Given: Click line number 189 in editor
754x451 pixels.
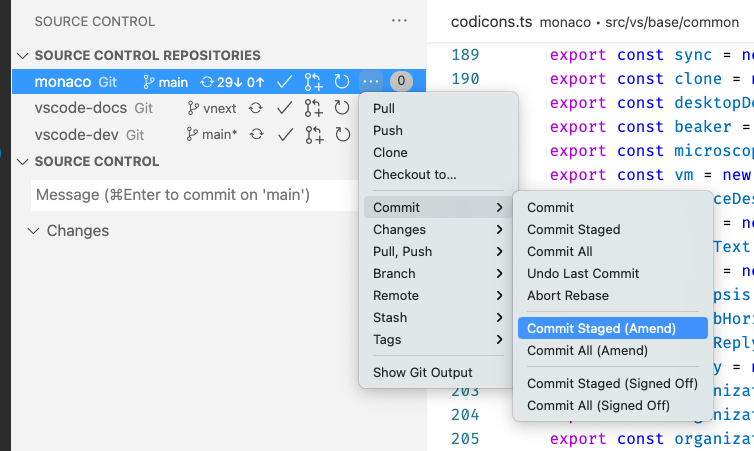Looking at the screenshot, I should tap(465, 55).
